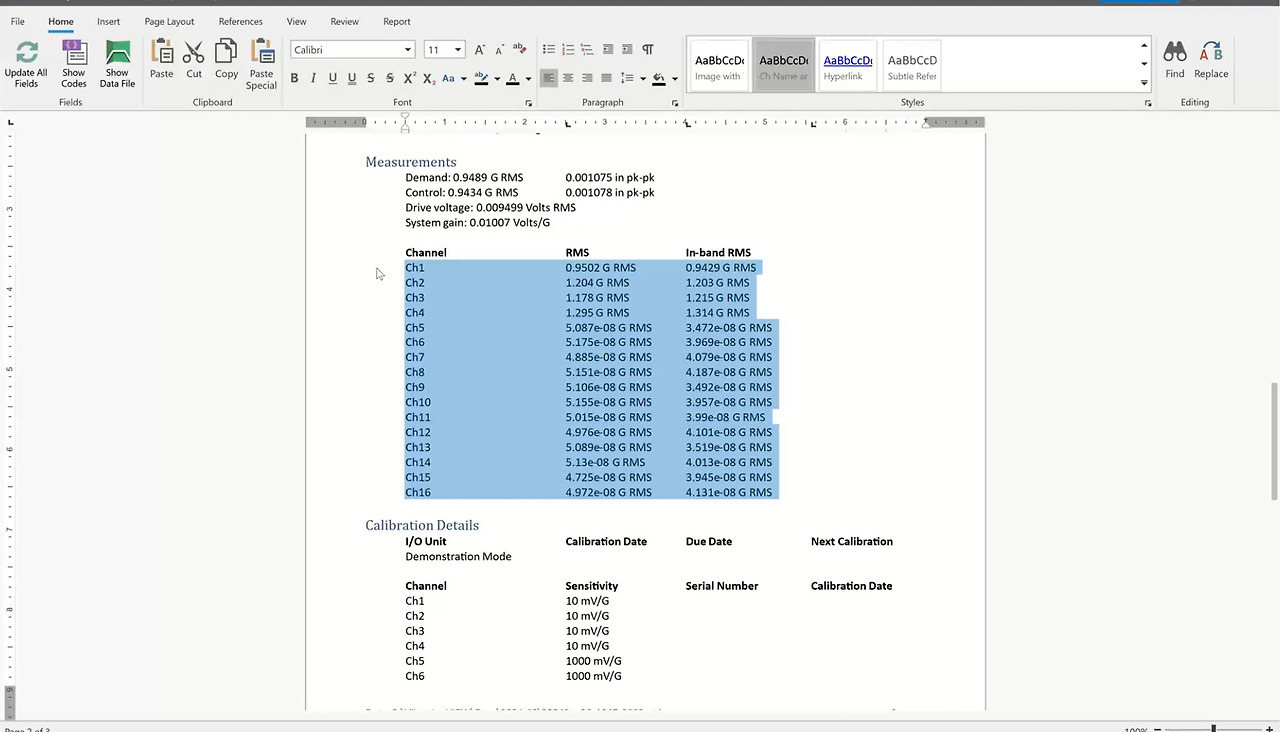Toggle single underline

coord(333,78)
